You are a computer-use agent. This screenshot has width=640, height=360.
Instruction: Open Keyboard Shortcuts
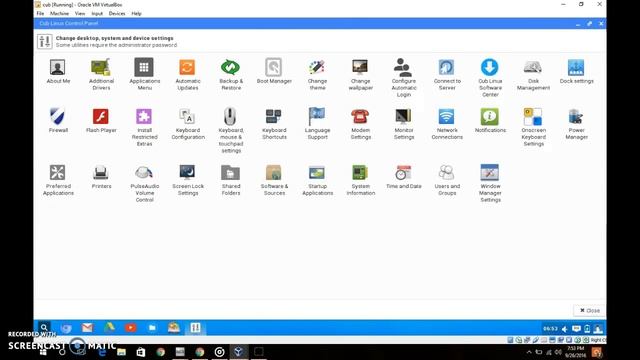coord(274,124)
